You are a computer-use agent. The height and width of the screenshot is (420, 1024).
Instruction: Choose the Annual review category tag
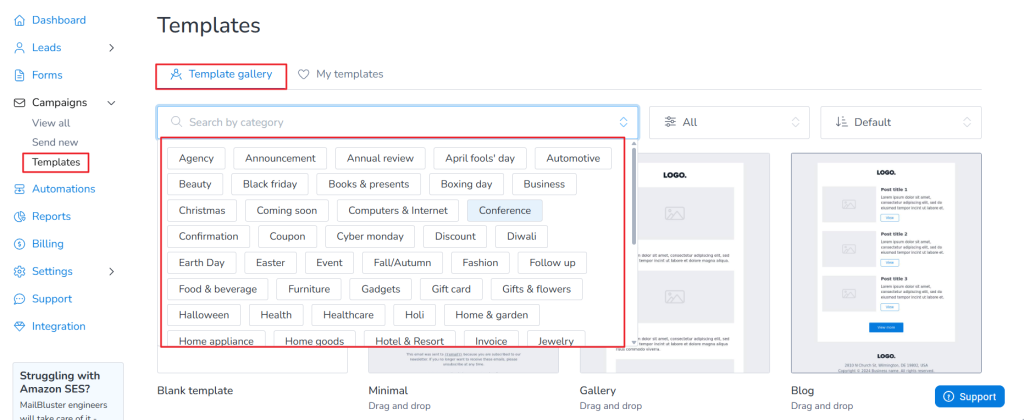point(380,158)
